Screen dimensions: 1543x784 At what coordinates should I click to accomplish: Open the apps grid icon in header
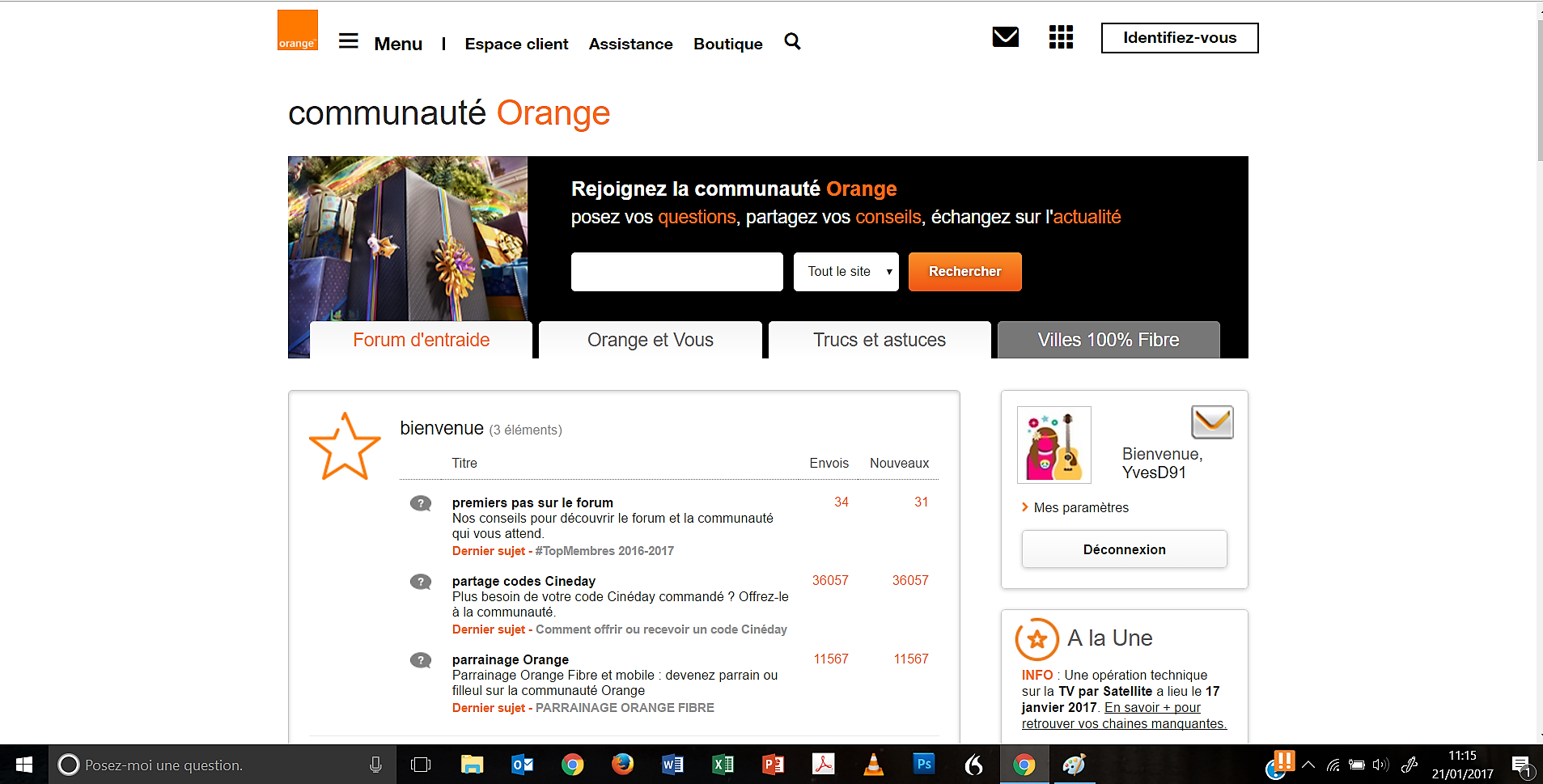pyautogui.click(x=1061, y=37)
